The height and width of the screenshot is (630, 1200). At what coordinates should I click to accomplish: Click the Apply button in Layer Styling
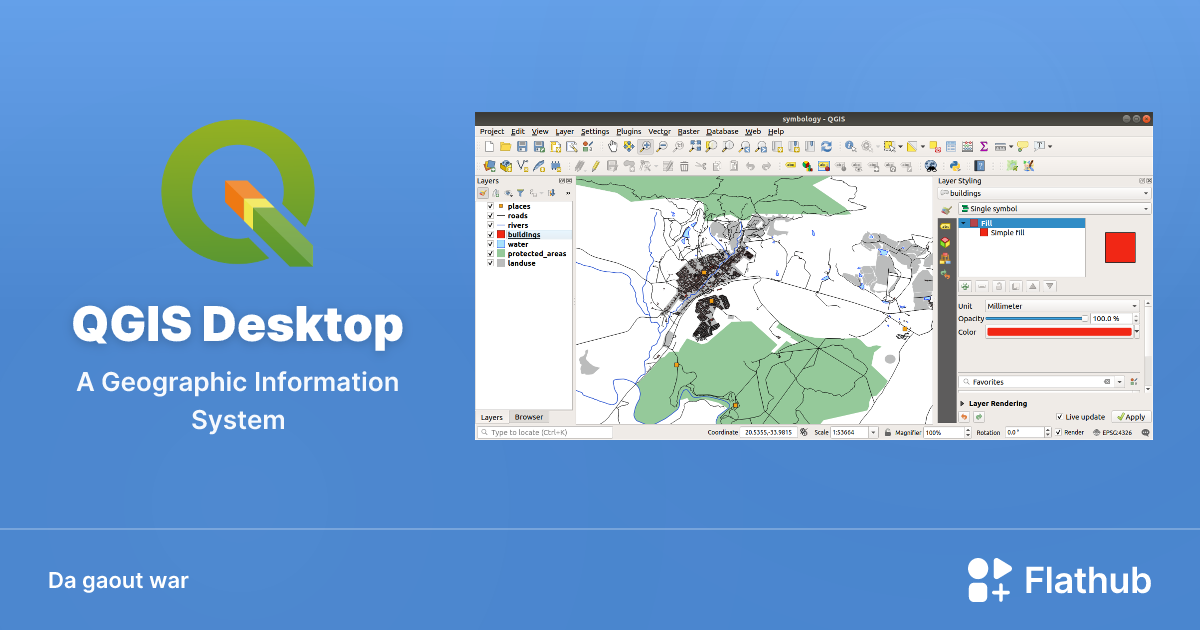[x=1131, y=416]
